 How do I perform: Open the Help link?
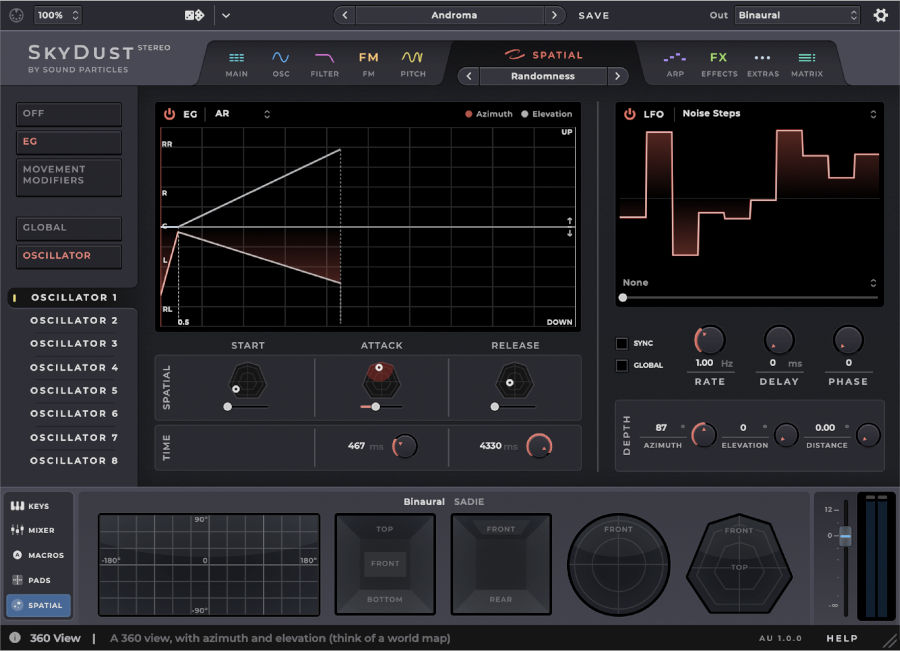(842, 637)
